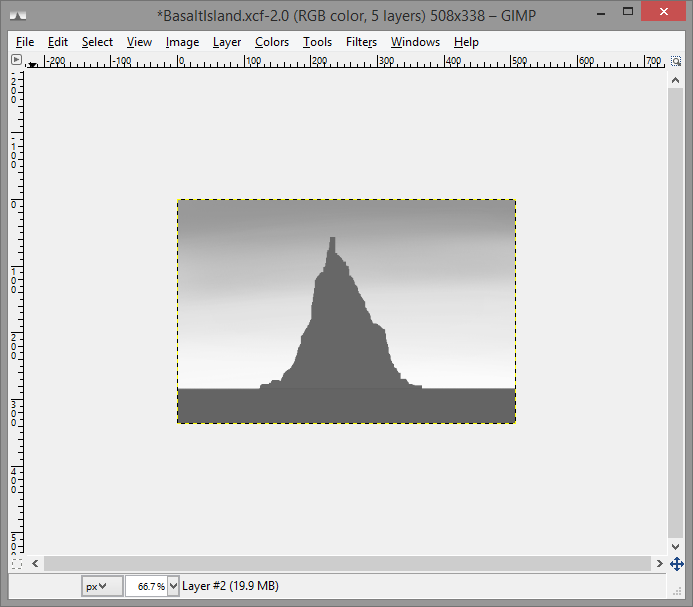
Task: Click the vertical ruler on the left
Action: click(17, 311)
